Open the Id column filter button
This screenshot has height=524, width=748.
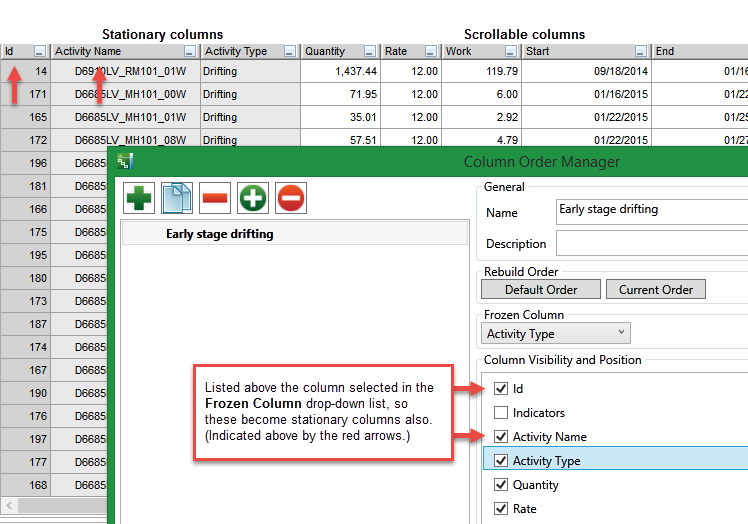pyautogui.click(x=39, y=51)
